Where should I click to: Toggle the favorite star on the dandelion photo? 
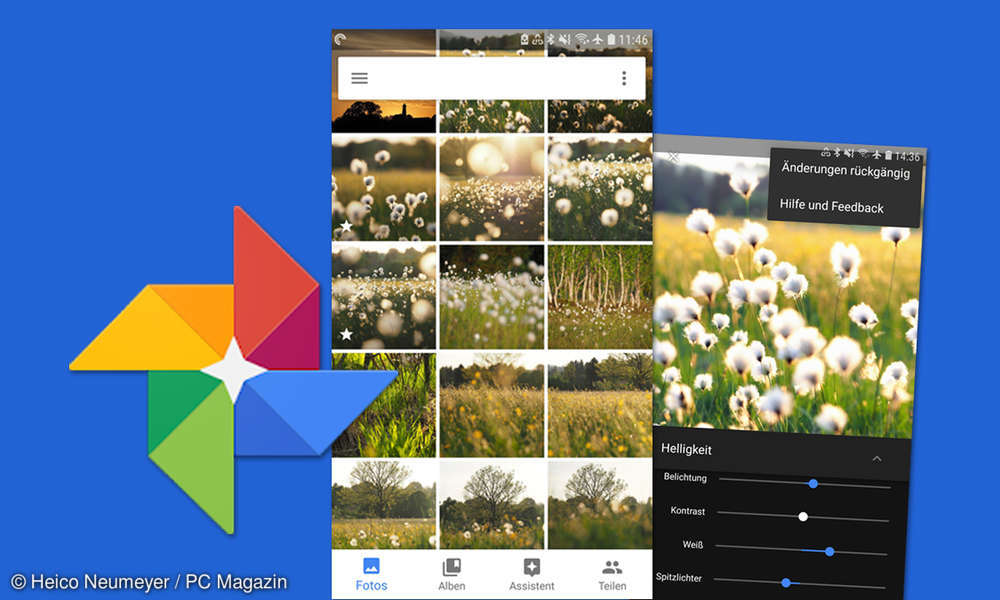coord(345,225)
